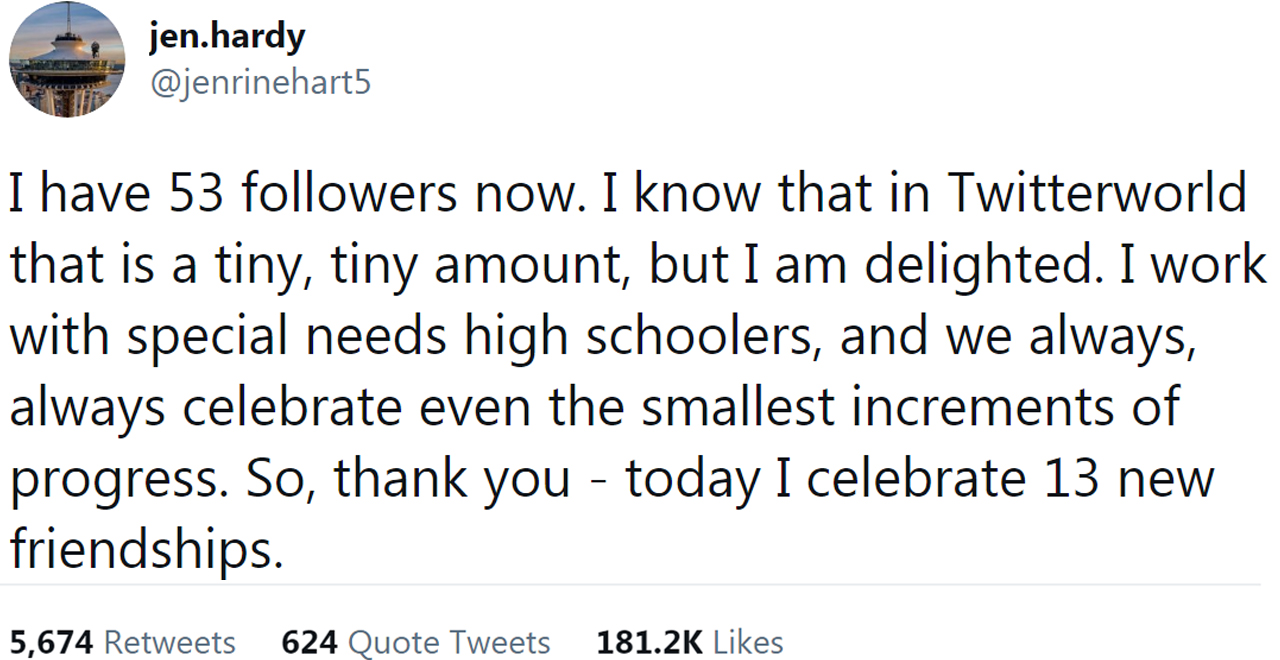The width and height of the screenshot is (1280, 660).
Task: Click the jen.hardy display name
Action: point(226,38)
